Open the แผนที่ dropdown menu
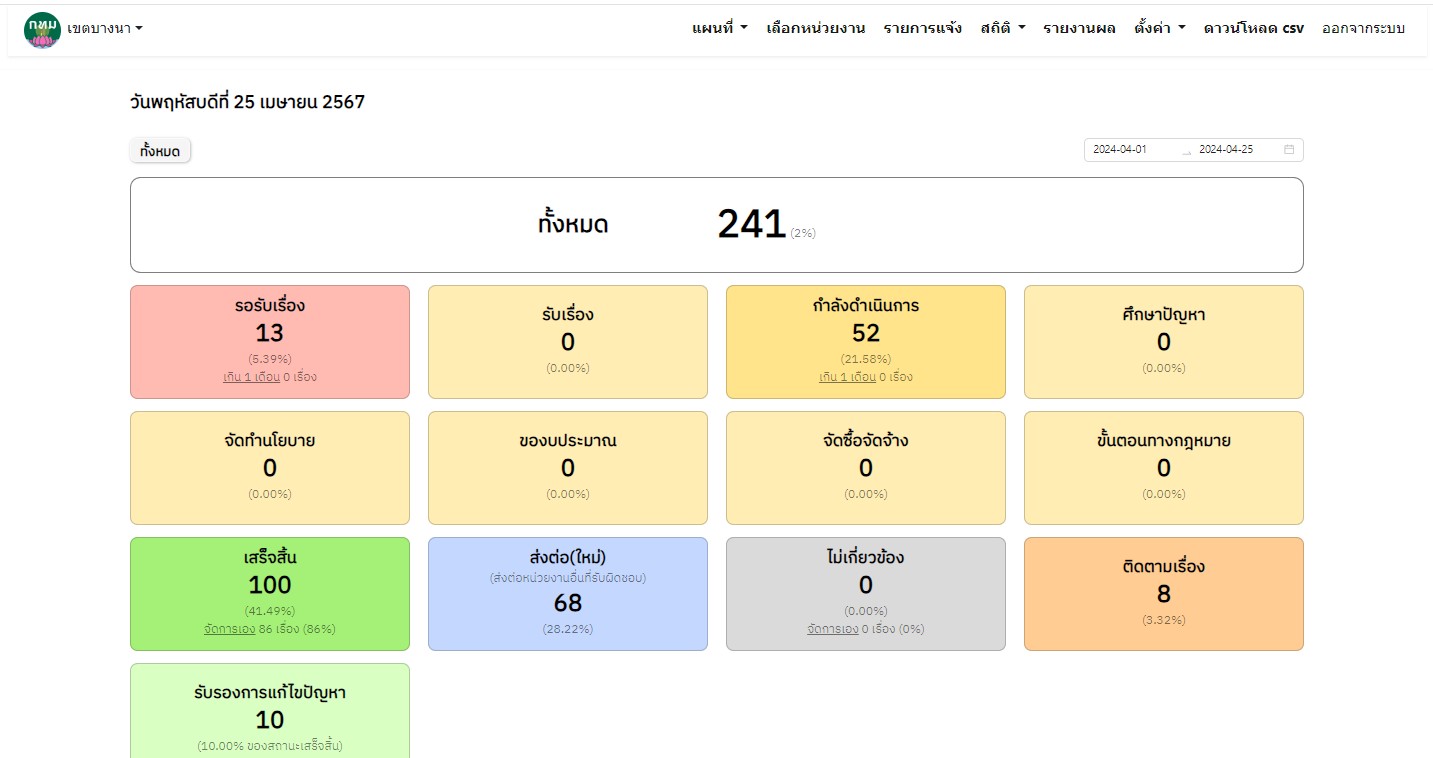 (720, 29)
